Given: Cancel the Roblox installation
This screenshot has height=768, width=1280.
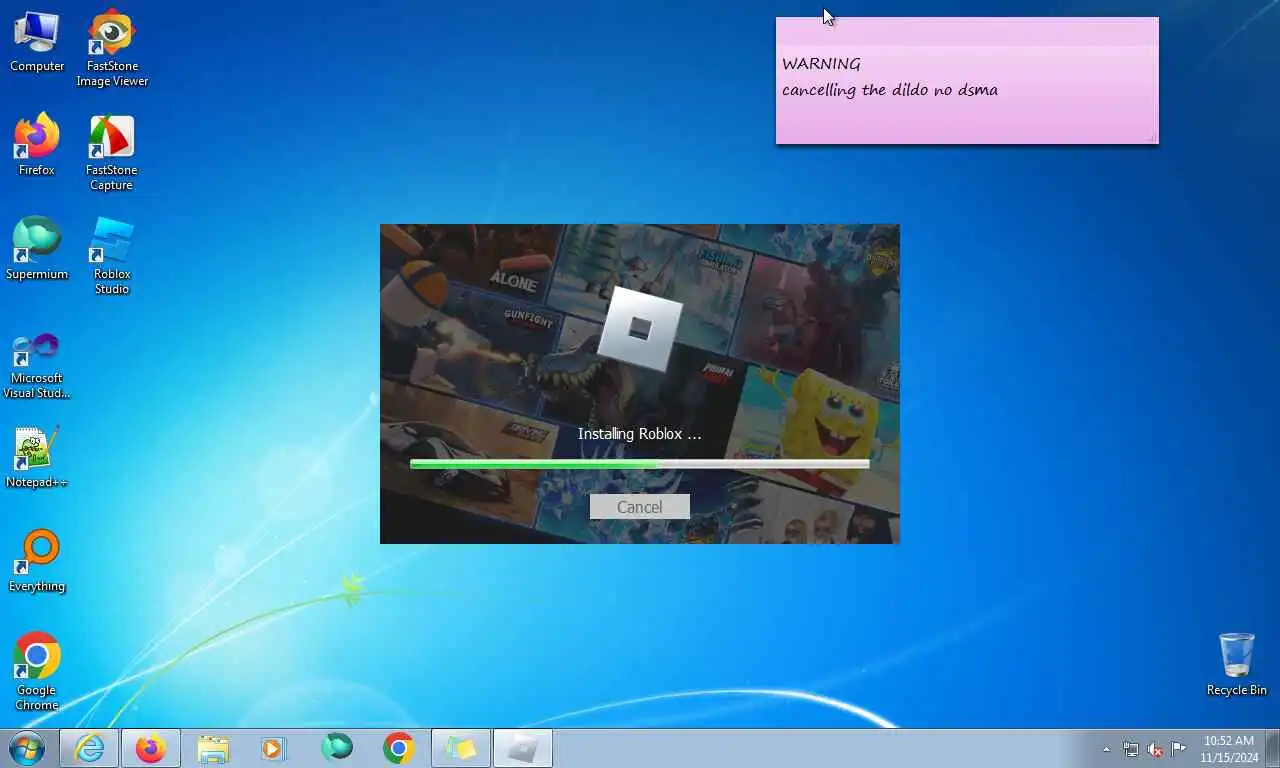Looking at the screenshot, I should pyautogui.click(x=640, y=507).
